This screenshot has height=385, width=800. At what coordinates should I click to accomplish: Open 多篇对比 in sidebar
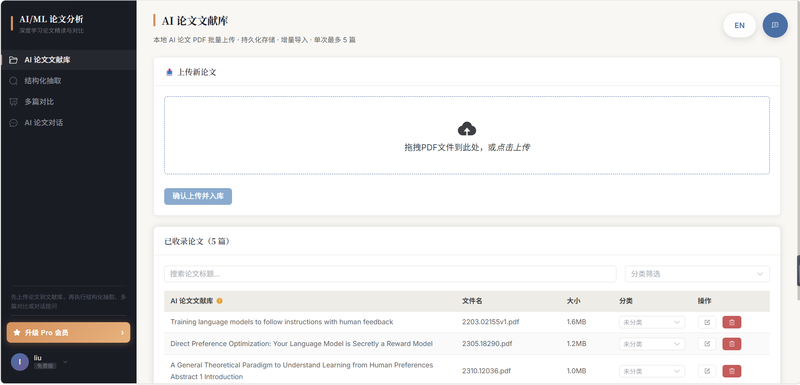(x=68, y=101)
